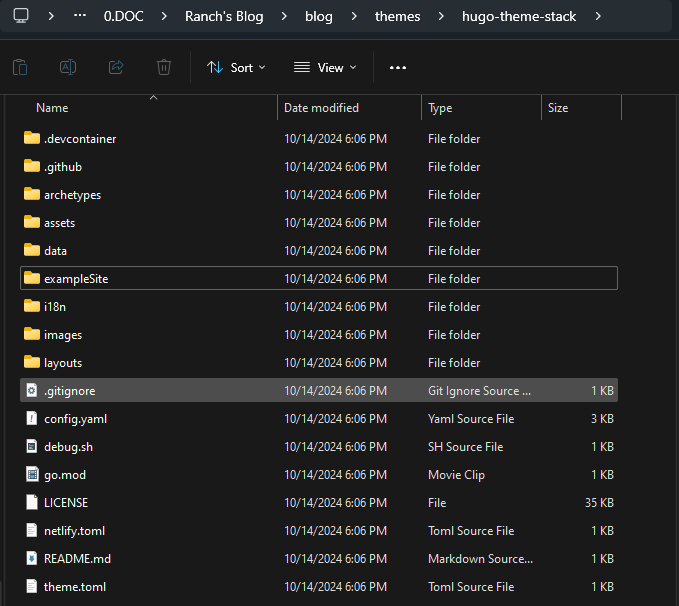Open the See more three-dots menu
679x606 pixels.
point(398,67)
